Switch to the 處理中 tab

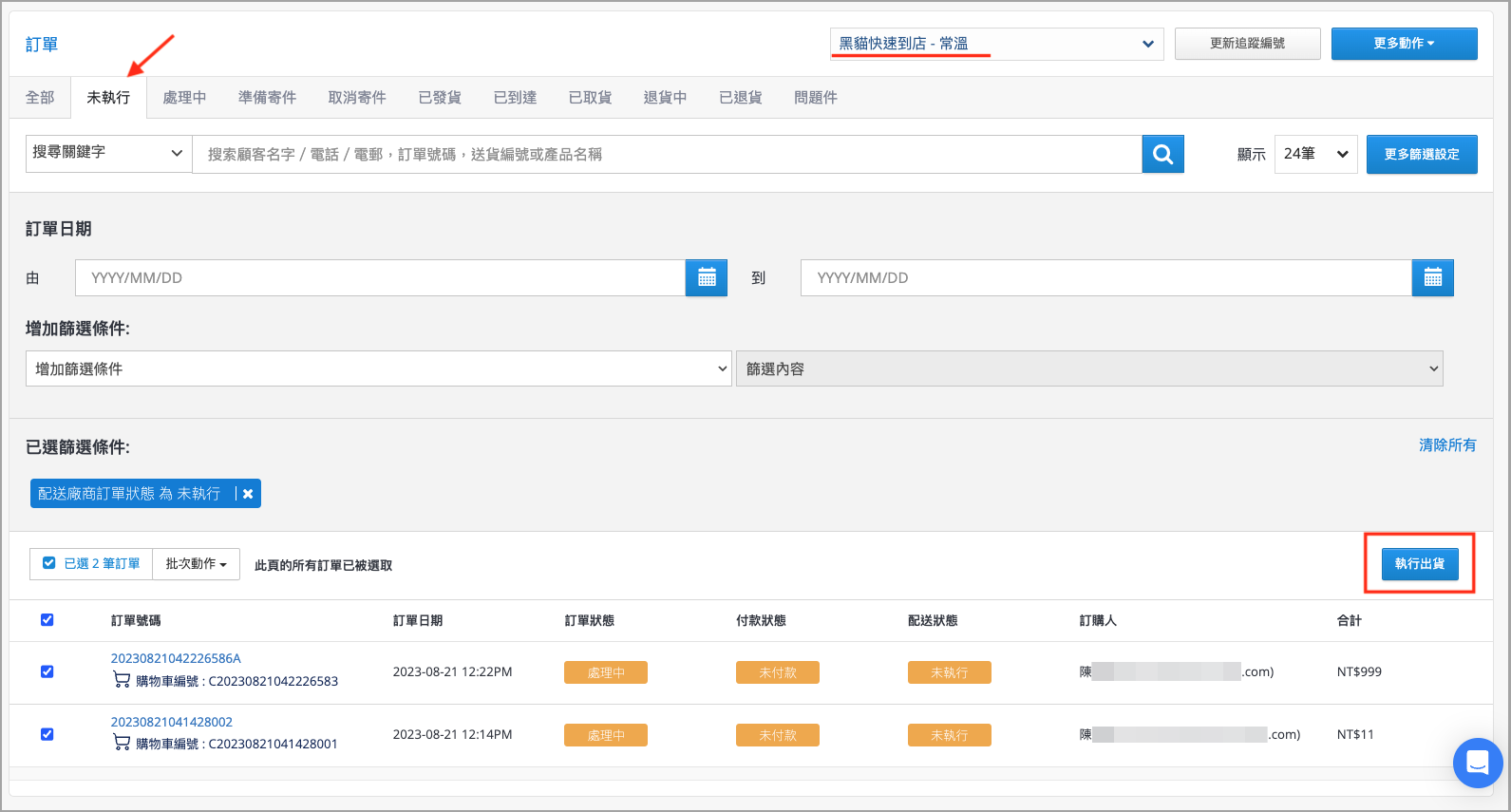(x=184, y=98)
